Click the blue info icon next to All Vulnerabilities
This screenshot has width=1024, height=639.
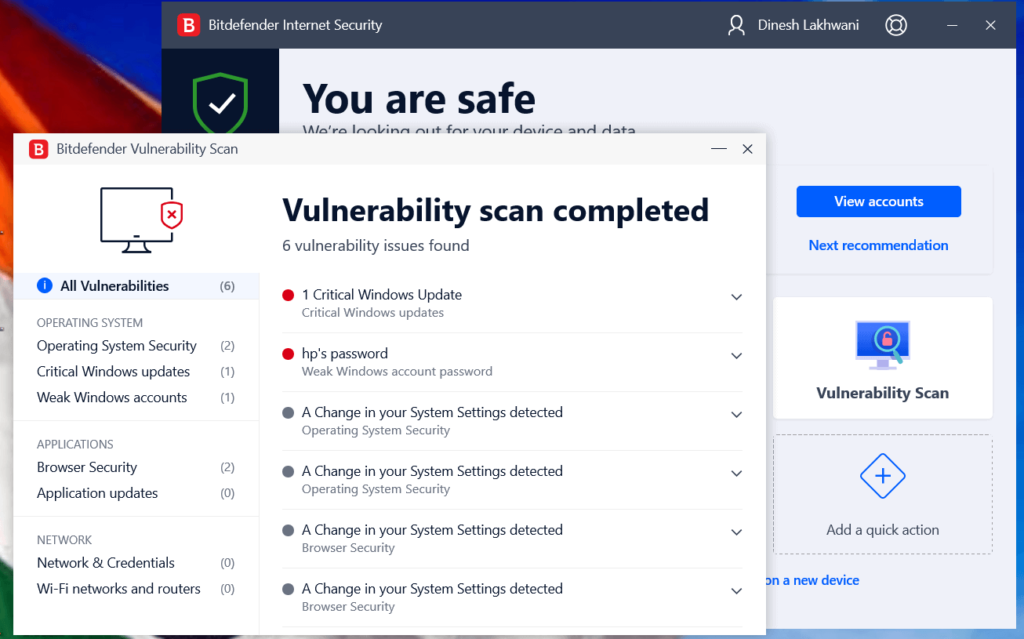coord(44,286)
